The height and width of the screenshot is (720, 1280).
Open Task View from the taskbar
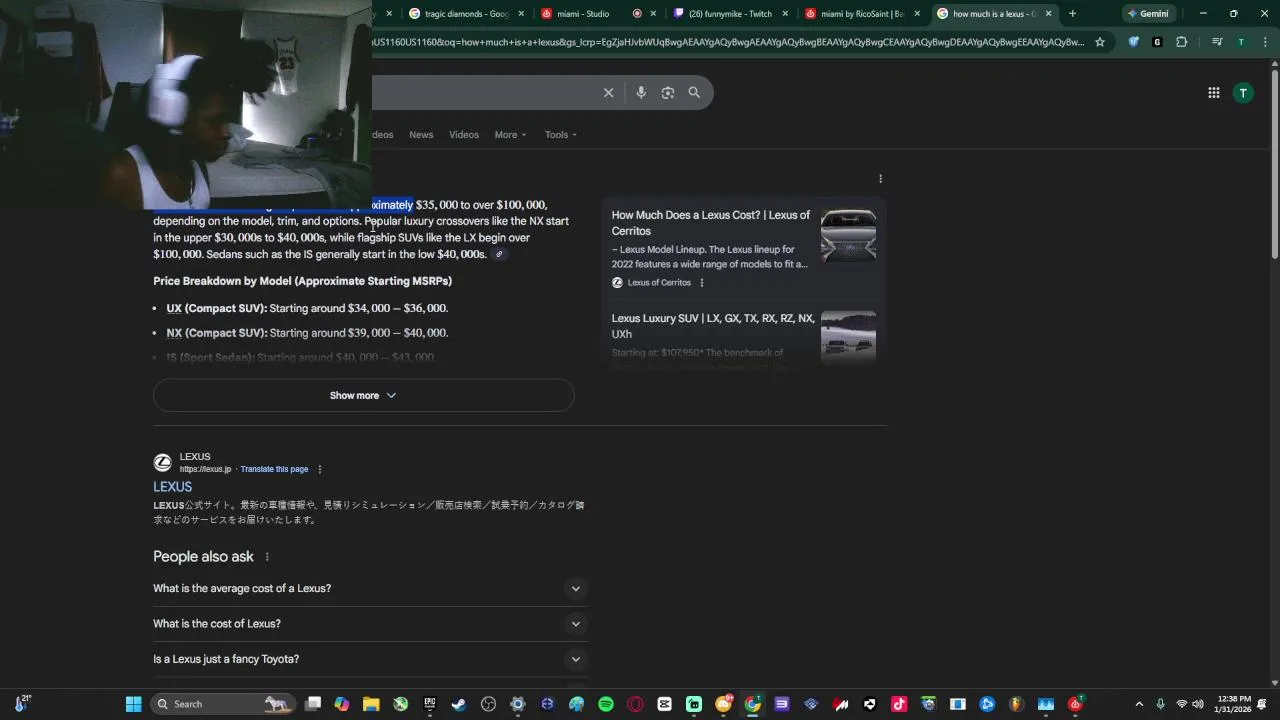313,704
